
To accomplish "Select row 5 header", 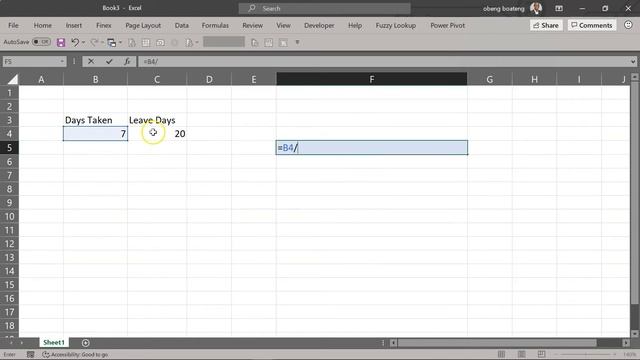I will tap(9, 148).
